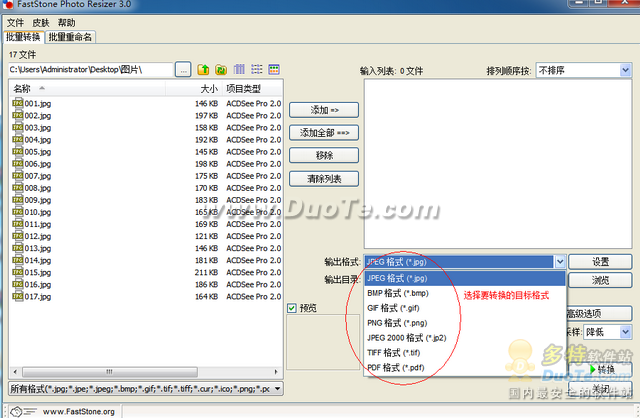Viewport: 640px width, 418px height.
Task: Click the FastStone app icon in title bar
Action: click(7, 4)
